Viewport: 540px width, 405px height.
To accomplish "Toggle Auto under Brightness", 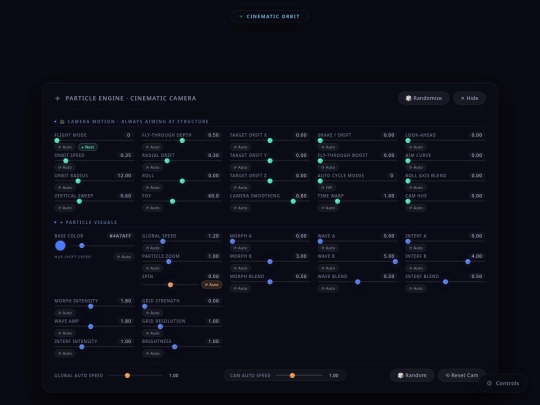I will [153, 353].
